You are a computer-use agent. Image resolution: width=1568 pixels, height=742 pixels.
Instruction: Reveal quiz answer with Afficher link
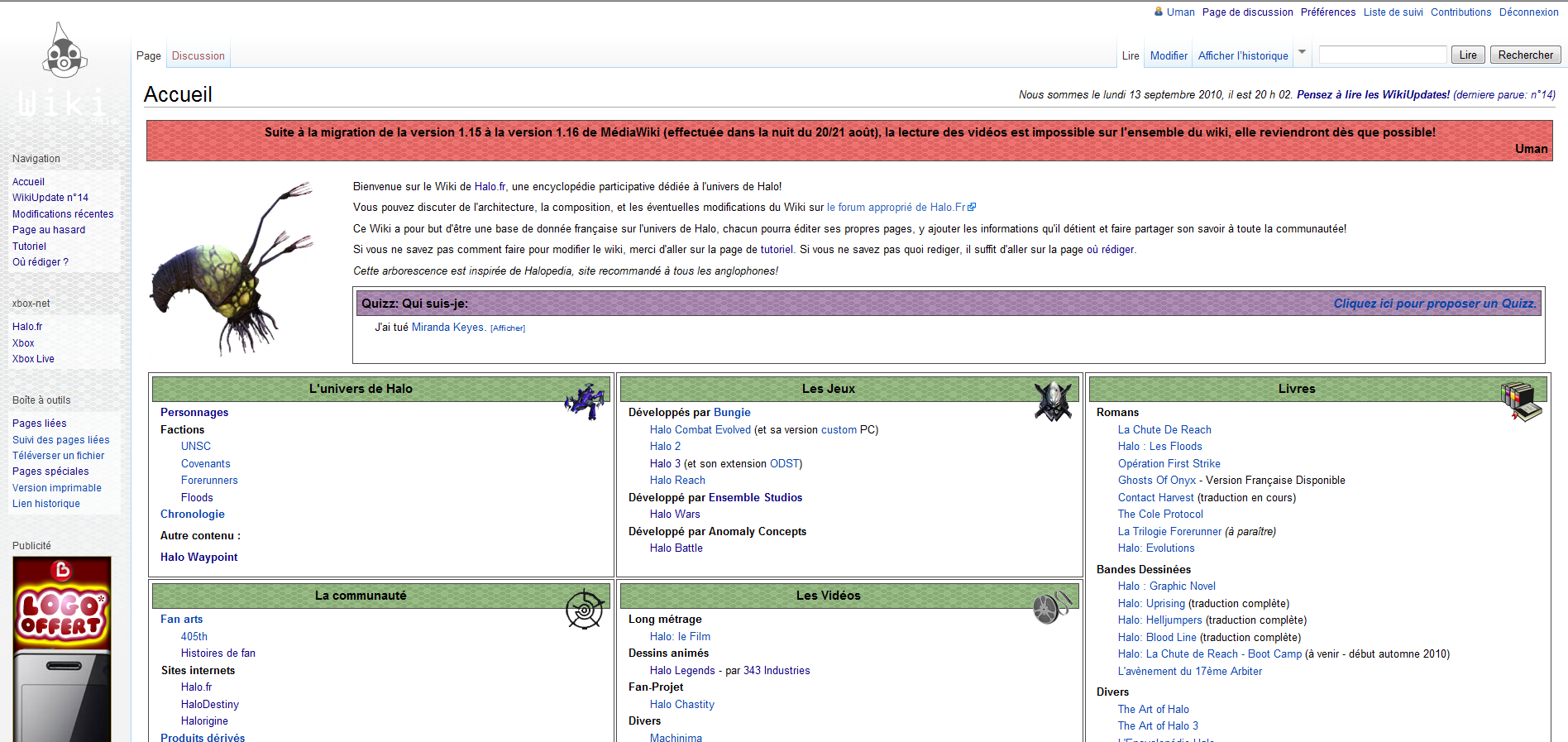(508, 328)
